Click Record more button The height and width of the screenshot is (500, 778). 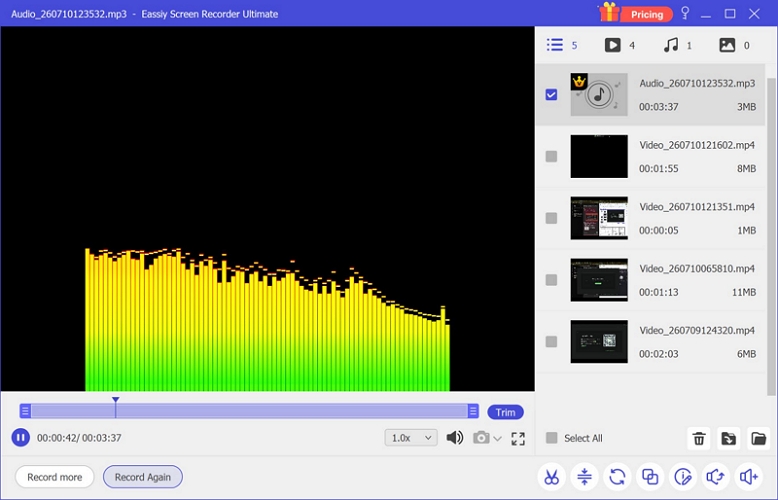coord(55,477)
